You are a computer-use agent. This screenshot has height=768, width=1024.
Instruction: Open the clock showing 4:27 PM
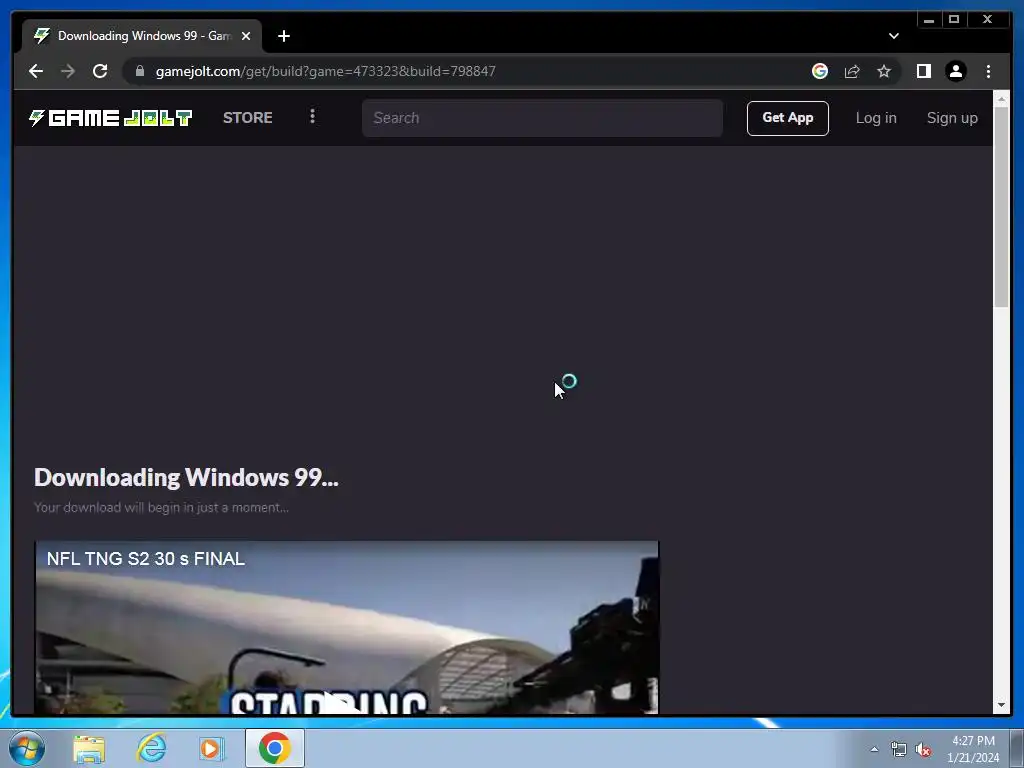(973, 749)
